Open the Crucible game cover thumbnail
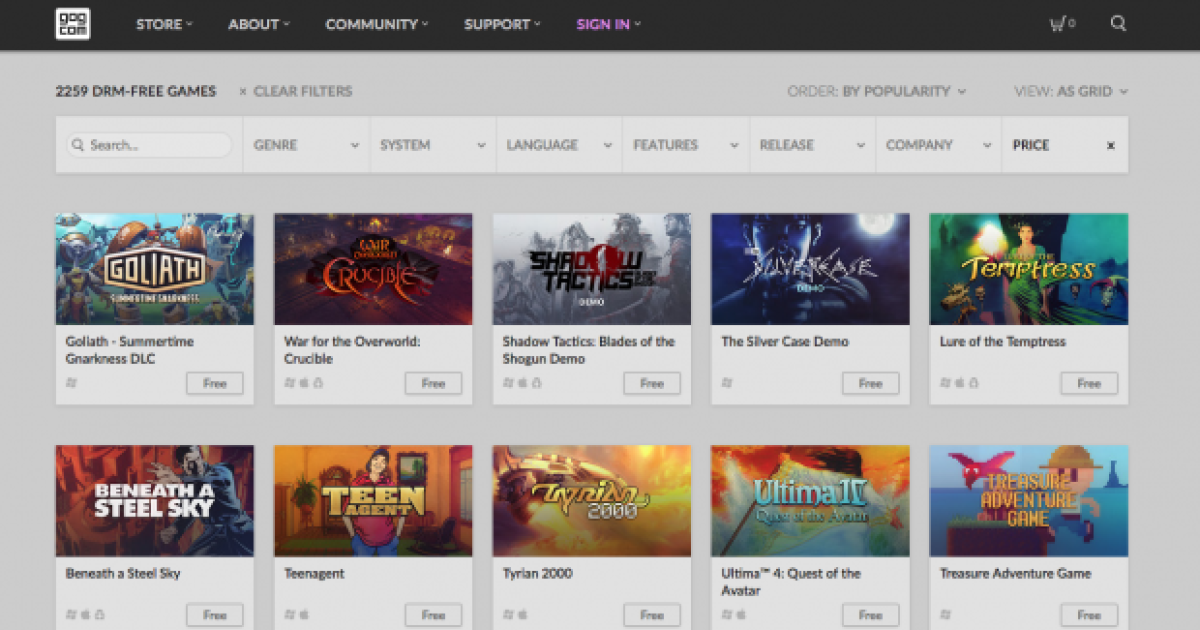This screenshot has height=630, width=1200. tap(373, 269)
